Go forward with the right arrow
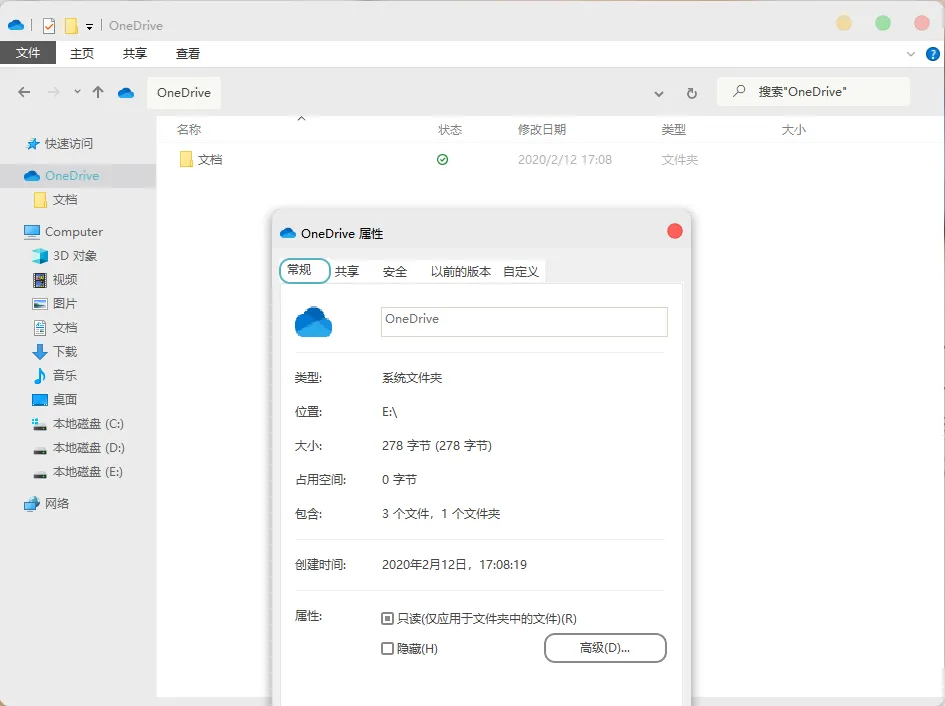Viewport: 945px width, 706px height. click(x=54, y=92)
